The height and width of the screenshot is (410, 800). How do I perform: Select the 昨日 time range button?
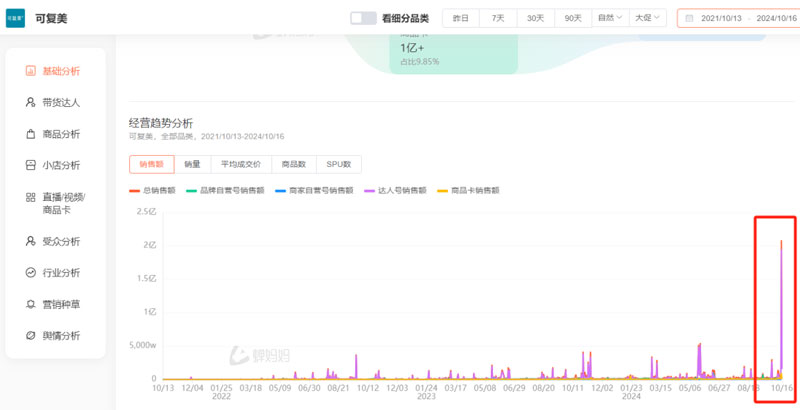point(460,18)
